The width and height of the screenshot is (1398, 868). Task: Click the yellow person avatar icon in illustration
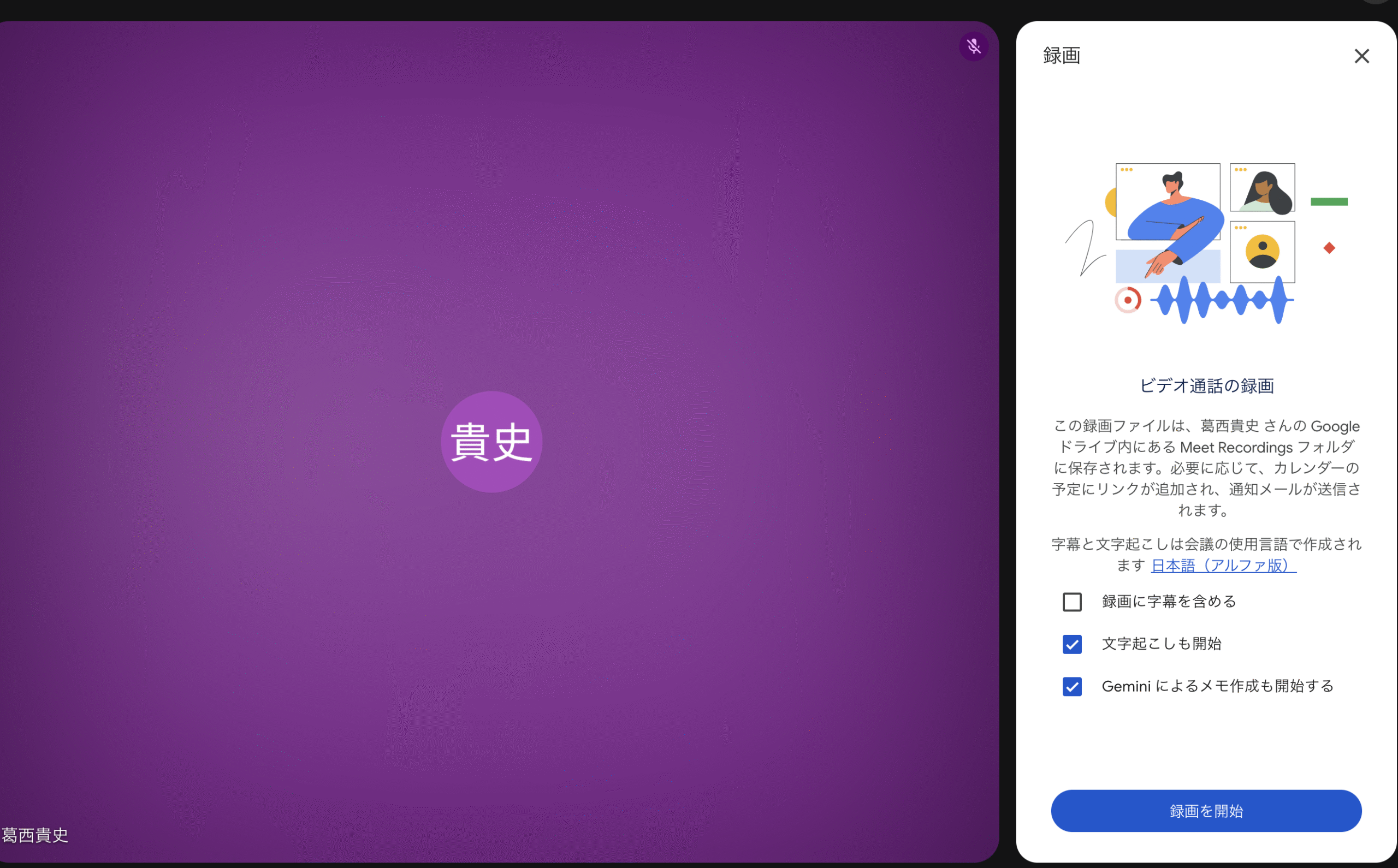(x=1262, y=252)
